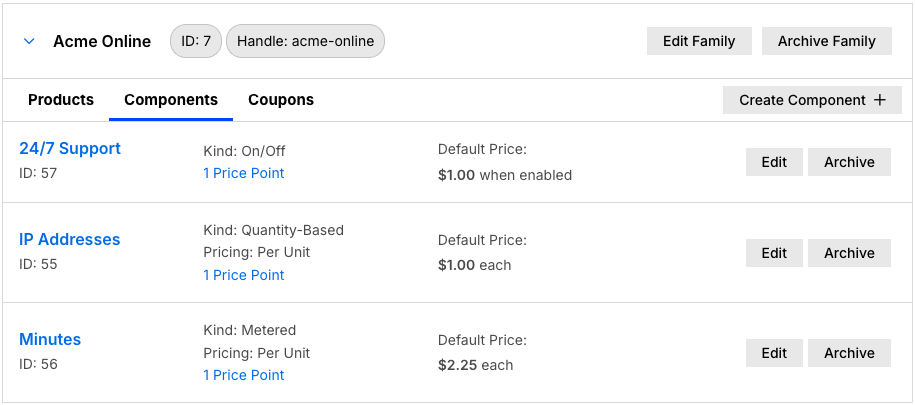Open the 24/7 Support component link
This screenshot has width=915, height=405.
(70, 149)
